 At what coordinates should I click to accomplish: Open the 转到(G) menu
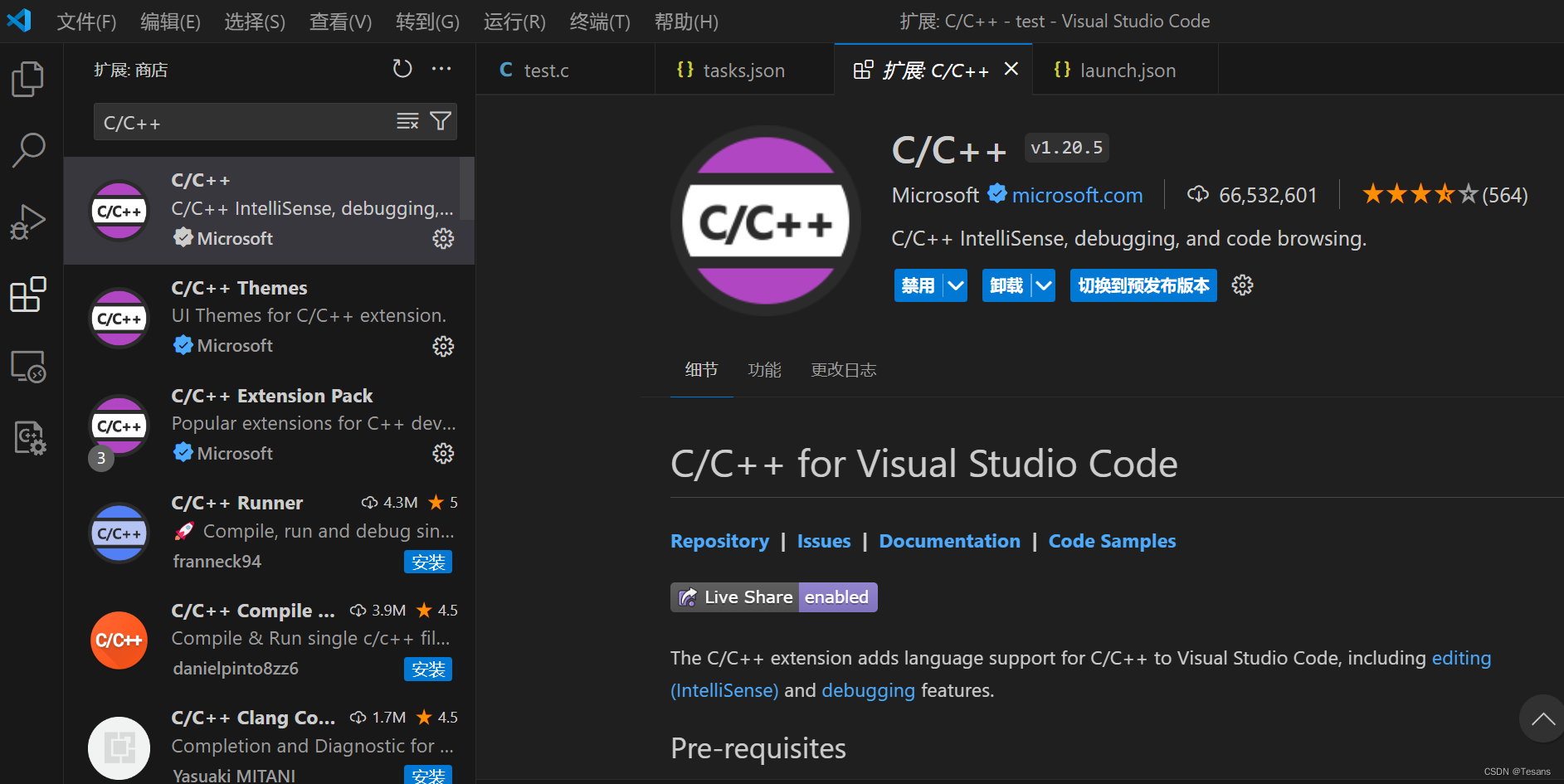coord(427,22)
